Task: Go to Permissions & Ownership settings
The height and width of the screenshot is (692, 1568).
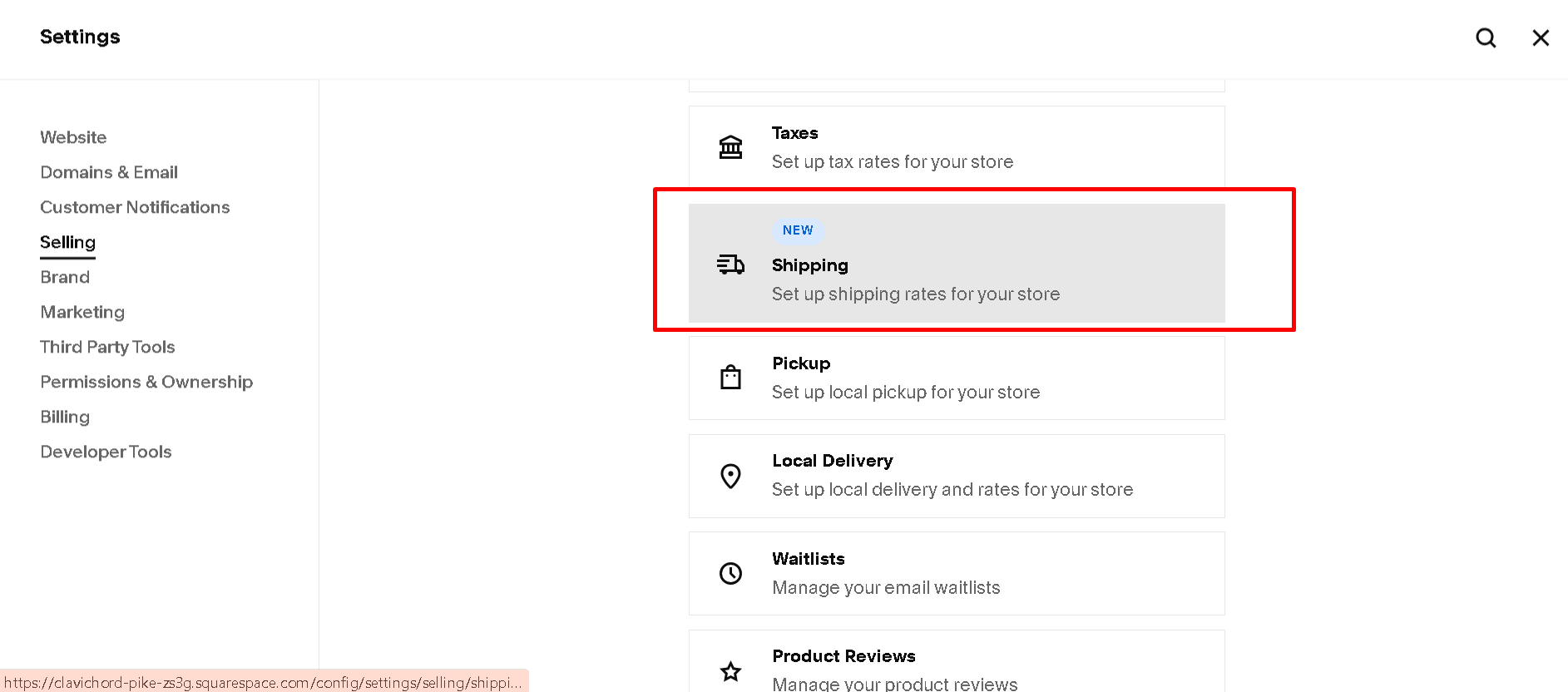Action: tap(146, 382)
